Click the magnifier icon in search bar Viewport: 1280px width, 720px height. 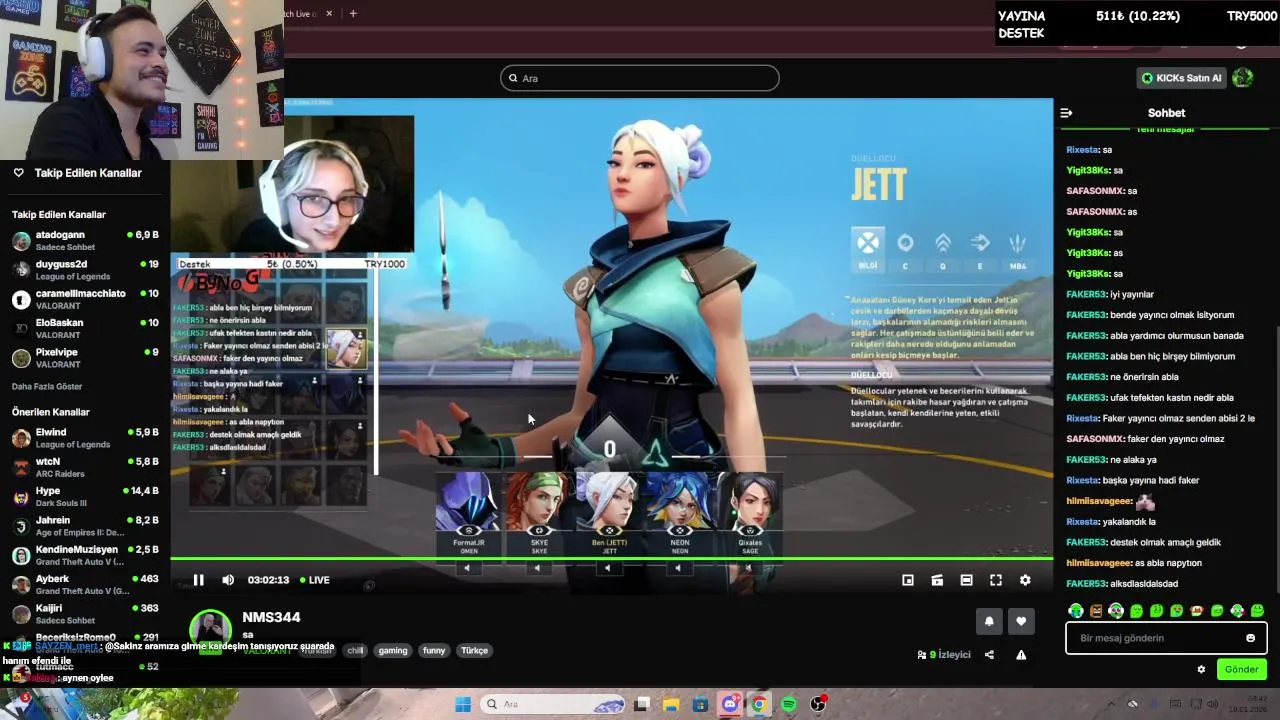click(513, 78)
